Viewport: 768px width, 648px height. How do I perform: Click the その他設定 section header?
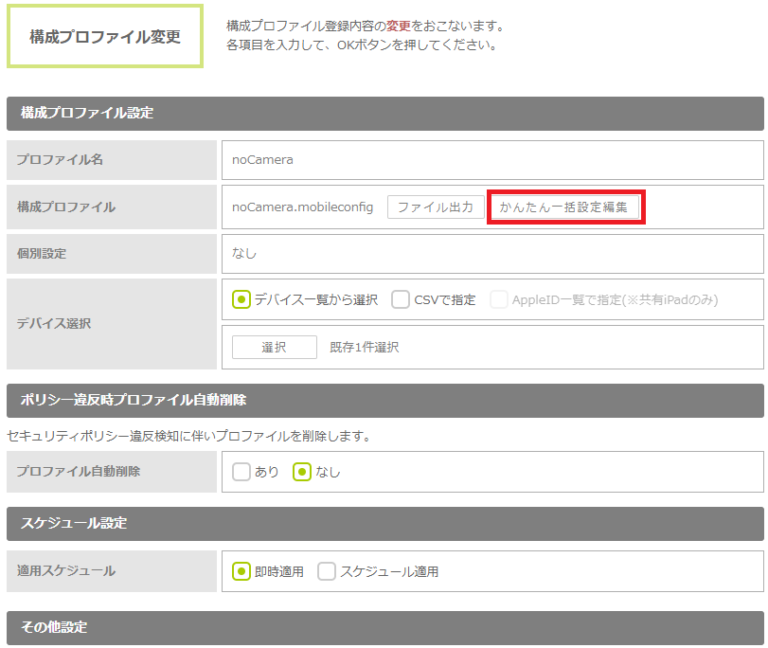pyautogui.click(x=385, y=627)
